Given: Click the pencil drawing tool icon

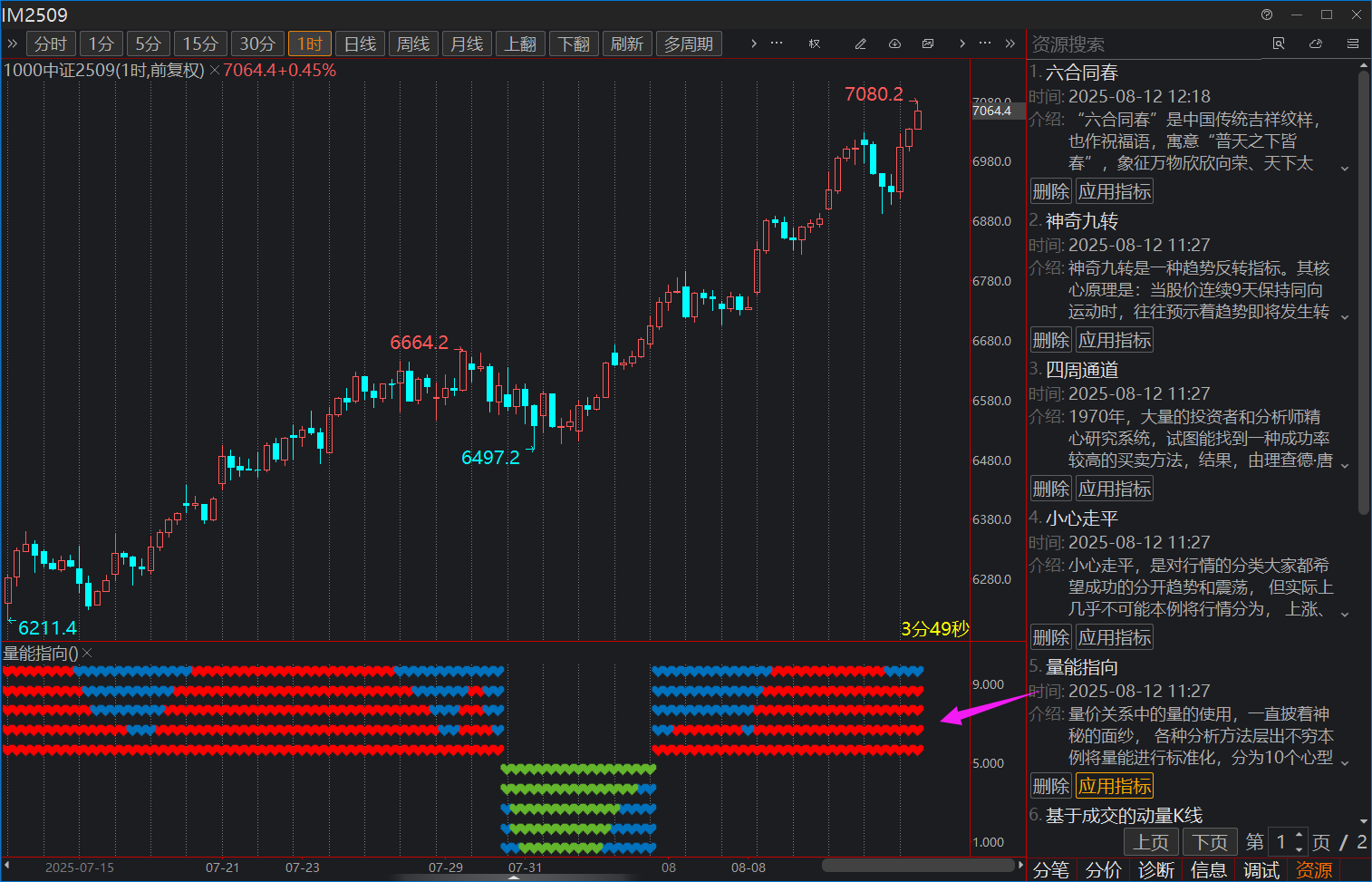Looking at the screenshot, I should 860,44.
